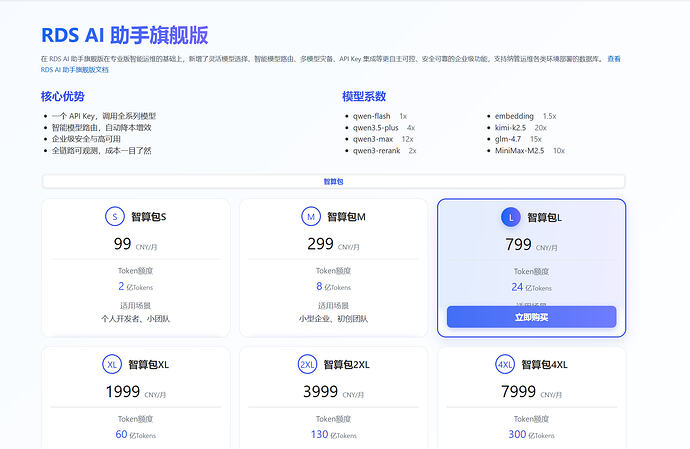The image size is (690, 449).
Task: Select the 智算包 tab bar
Action: pos(334,181)
